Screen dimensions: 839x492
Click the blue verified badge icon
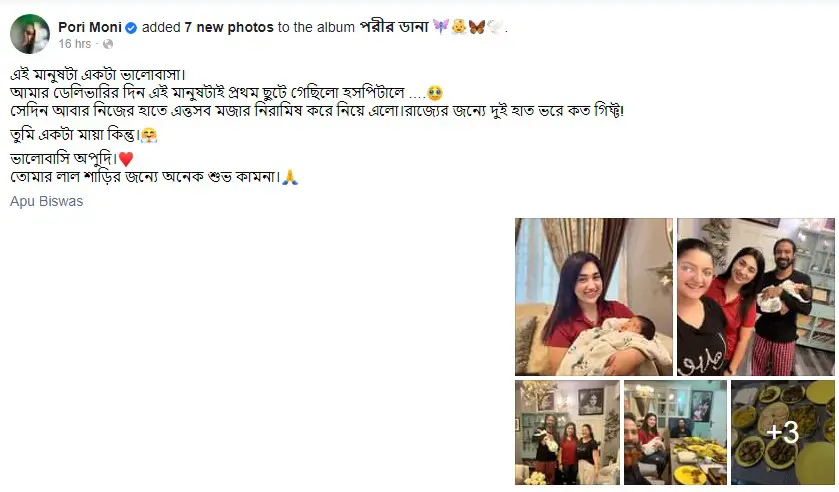point(131,28)
